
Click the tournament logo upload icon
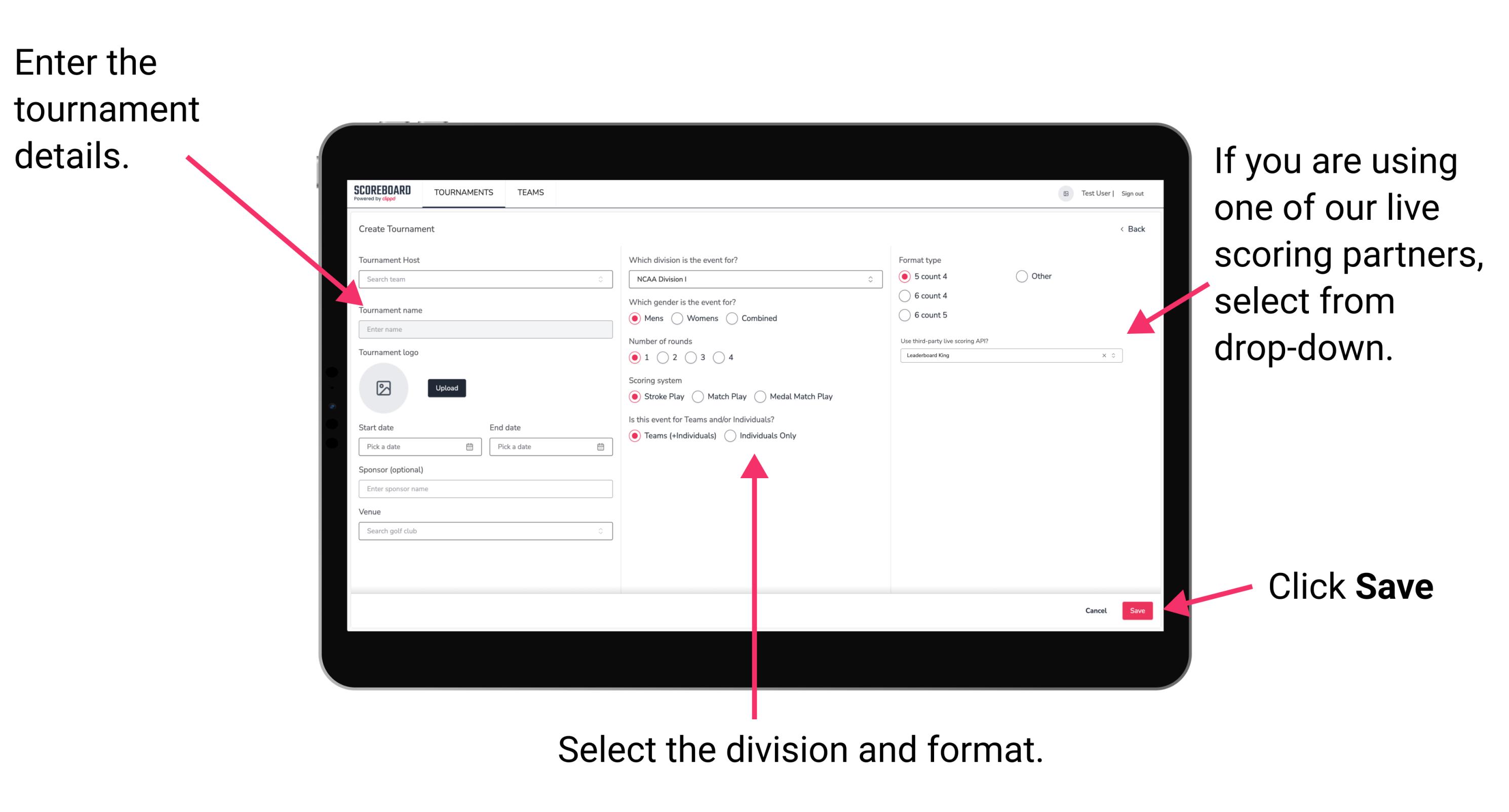click(384, 388)
